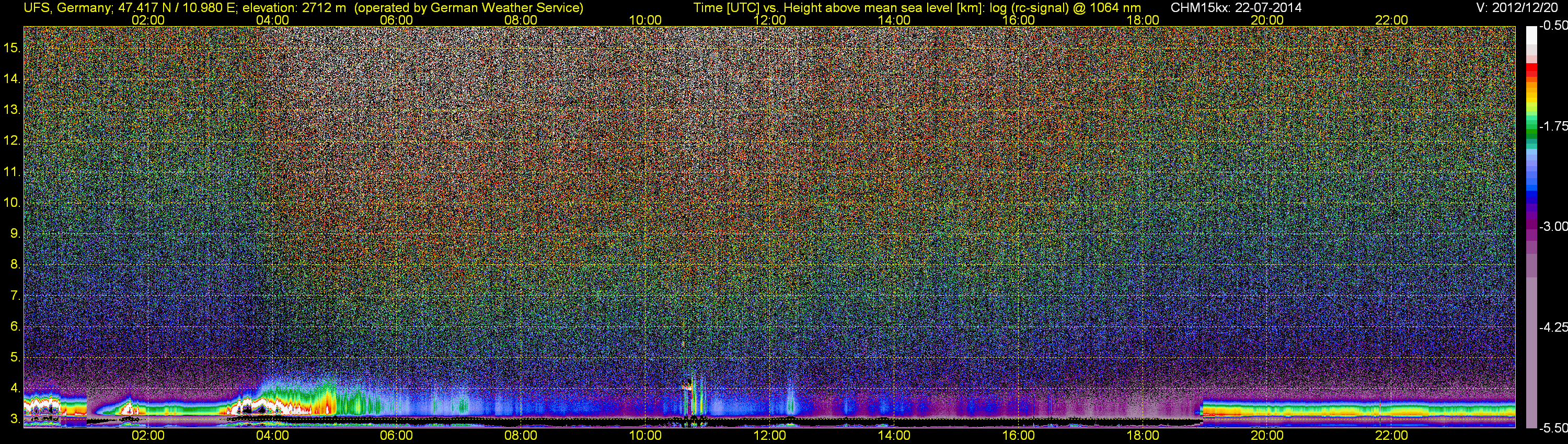Select the 10 km height axis label
The image size is (1568, 444).
tap(11, 203)
